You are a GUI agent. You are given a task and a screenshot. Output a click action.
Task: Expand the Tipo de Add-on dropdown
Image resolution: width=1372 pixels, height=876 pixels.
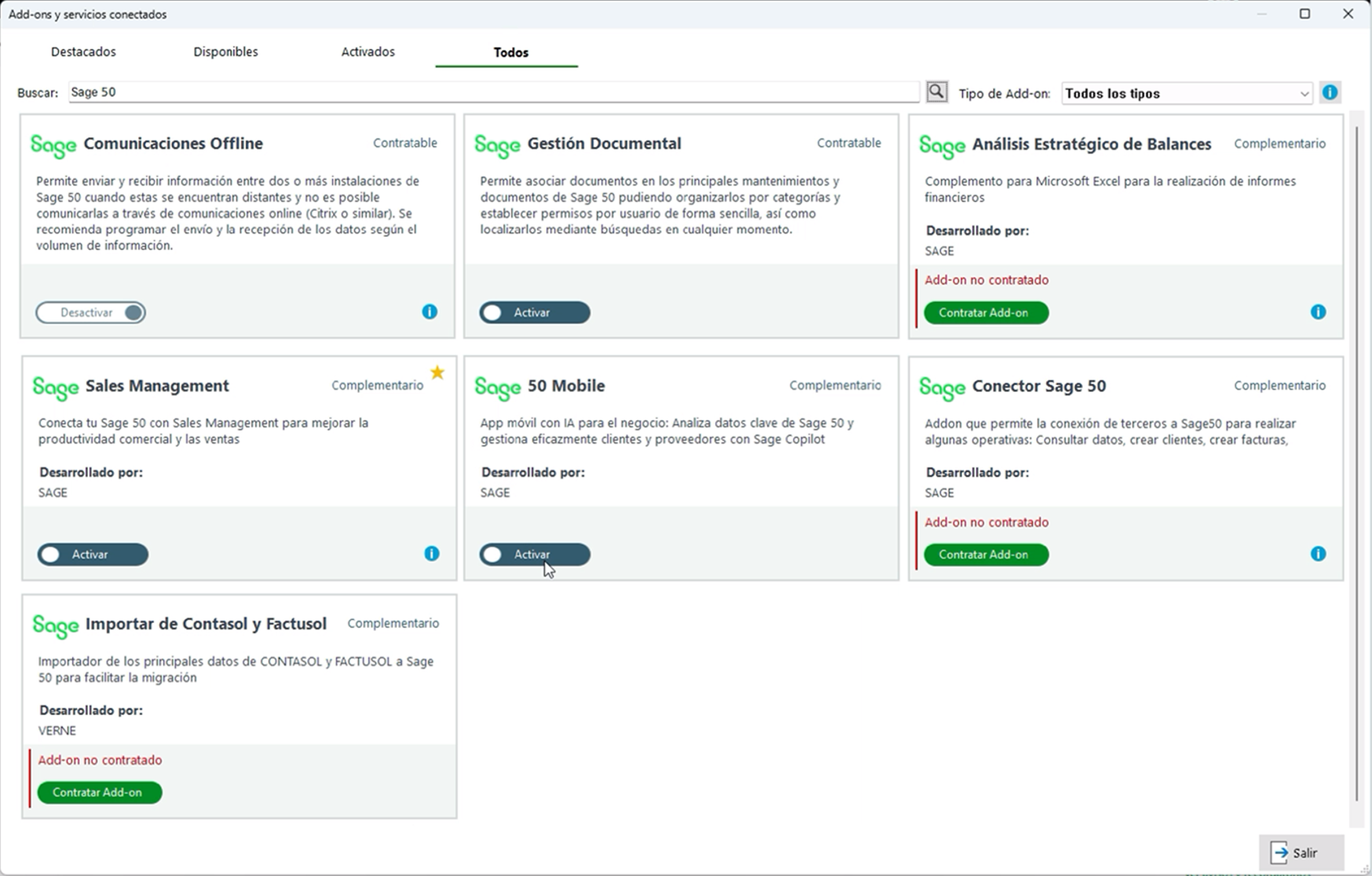coord(1186,93)
